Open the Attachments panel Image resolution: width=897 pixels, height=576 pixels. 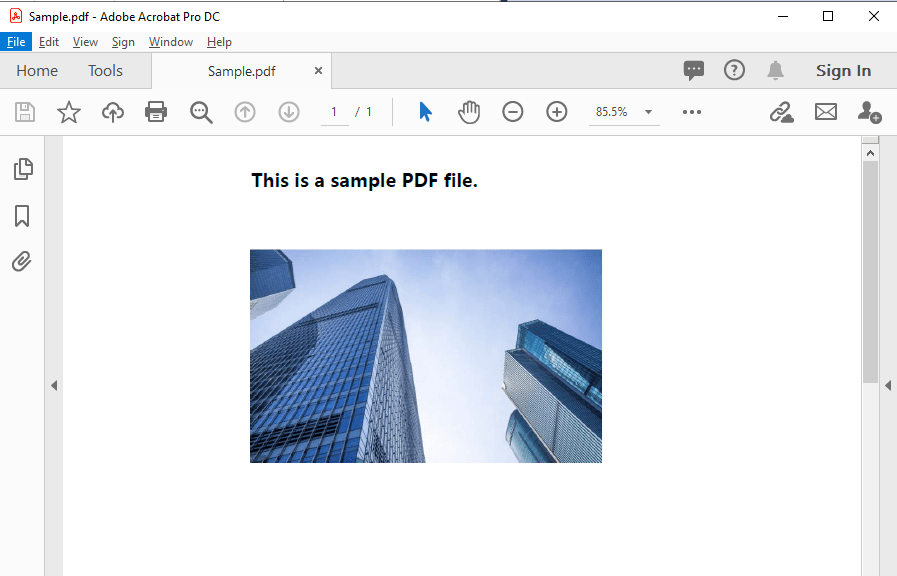(22, 261)
